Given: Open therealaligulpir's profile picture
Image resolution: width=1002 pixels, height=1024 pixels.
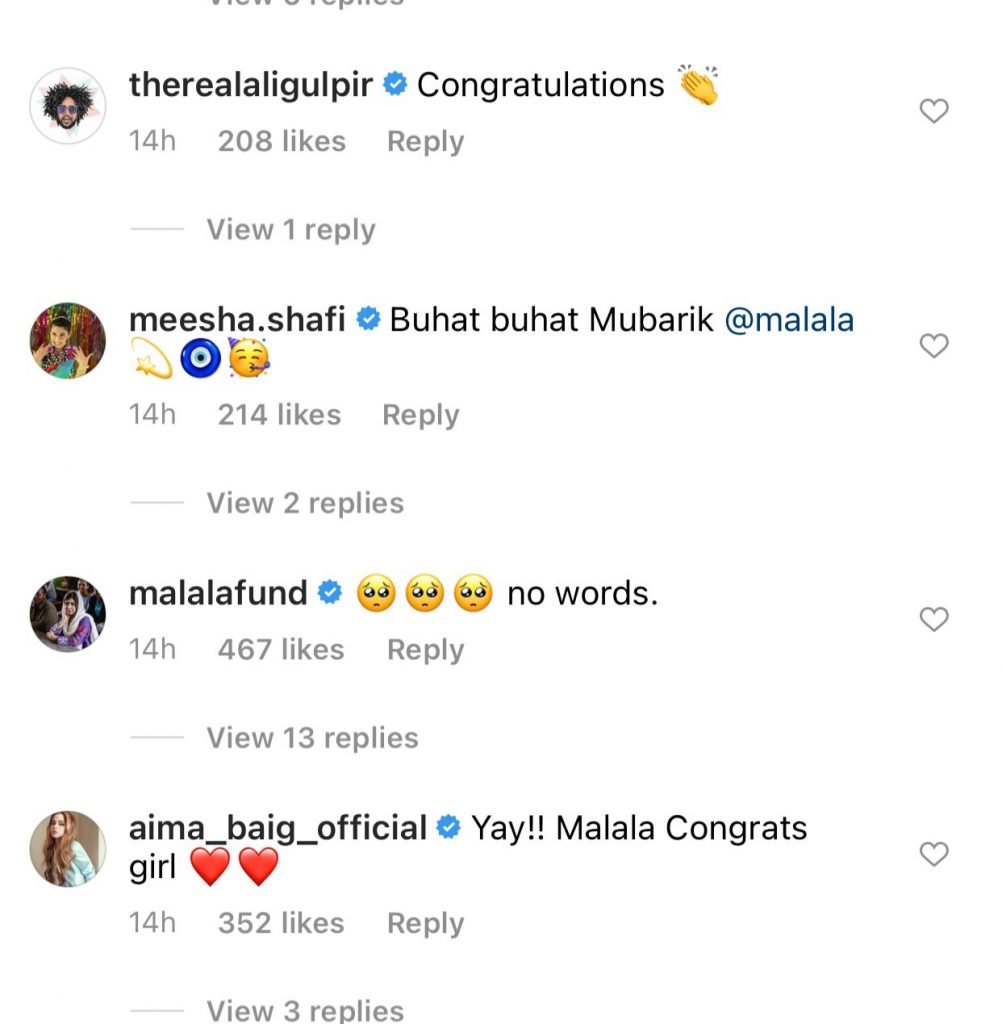Looking at the screenshot, I should [x=68, y=106].
